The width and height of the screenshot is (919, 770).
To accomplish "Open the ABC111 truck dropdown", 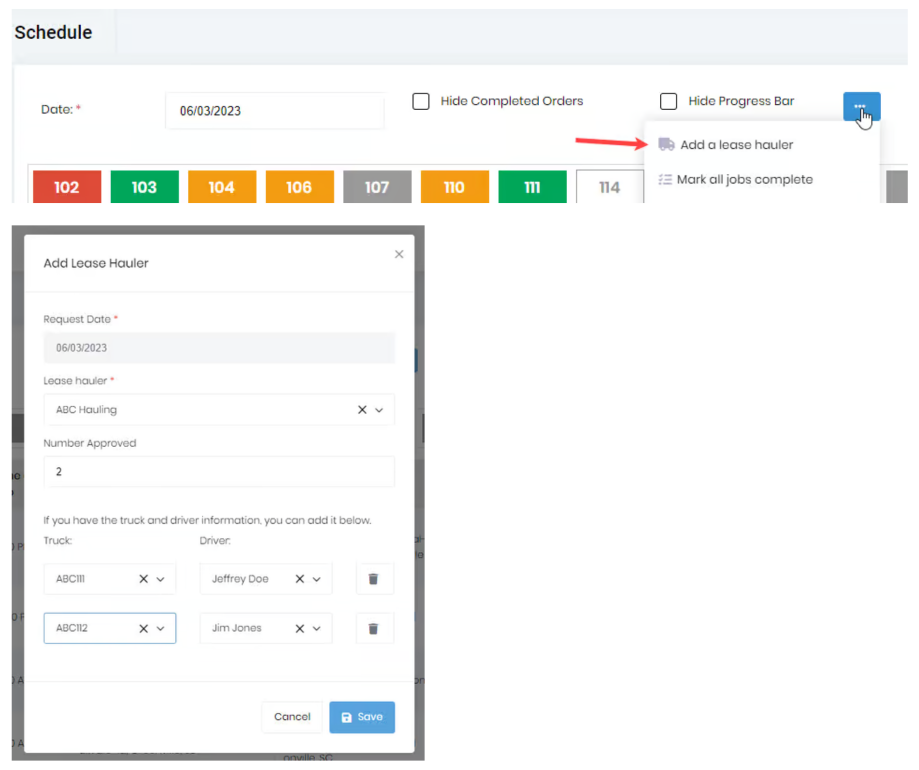I will click(x=161, y=579).
